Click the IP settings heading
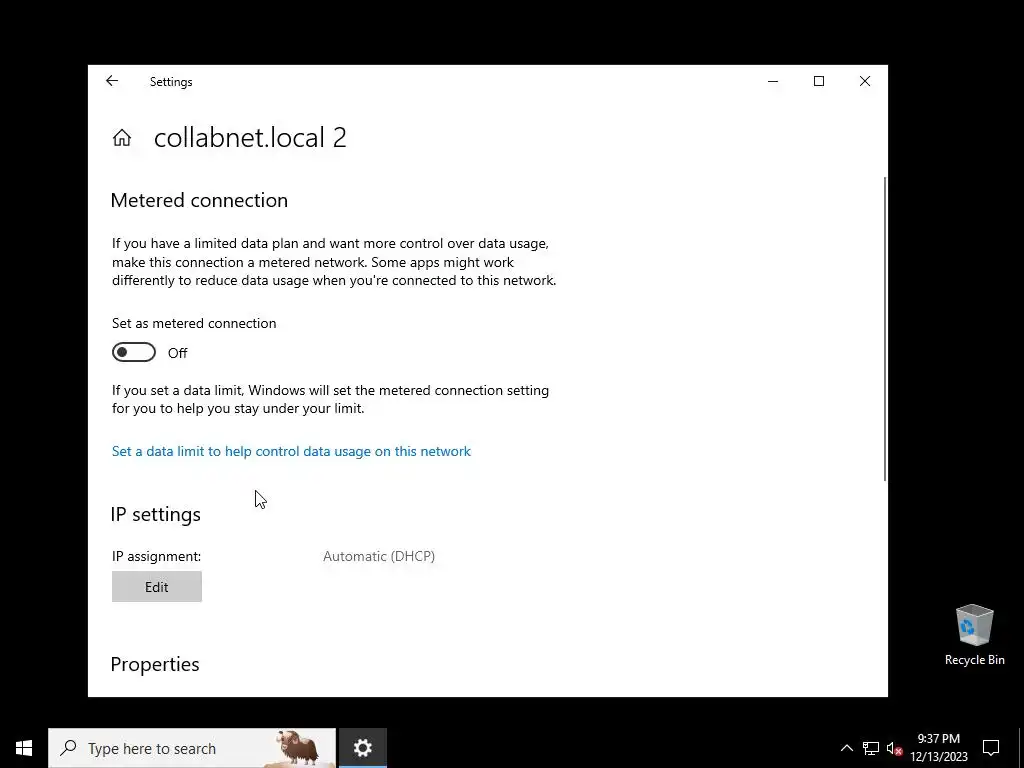This screenshot has height=768, width=1024. pos(155,515)
